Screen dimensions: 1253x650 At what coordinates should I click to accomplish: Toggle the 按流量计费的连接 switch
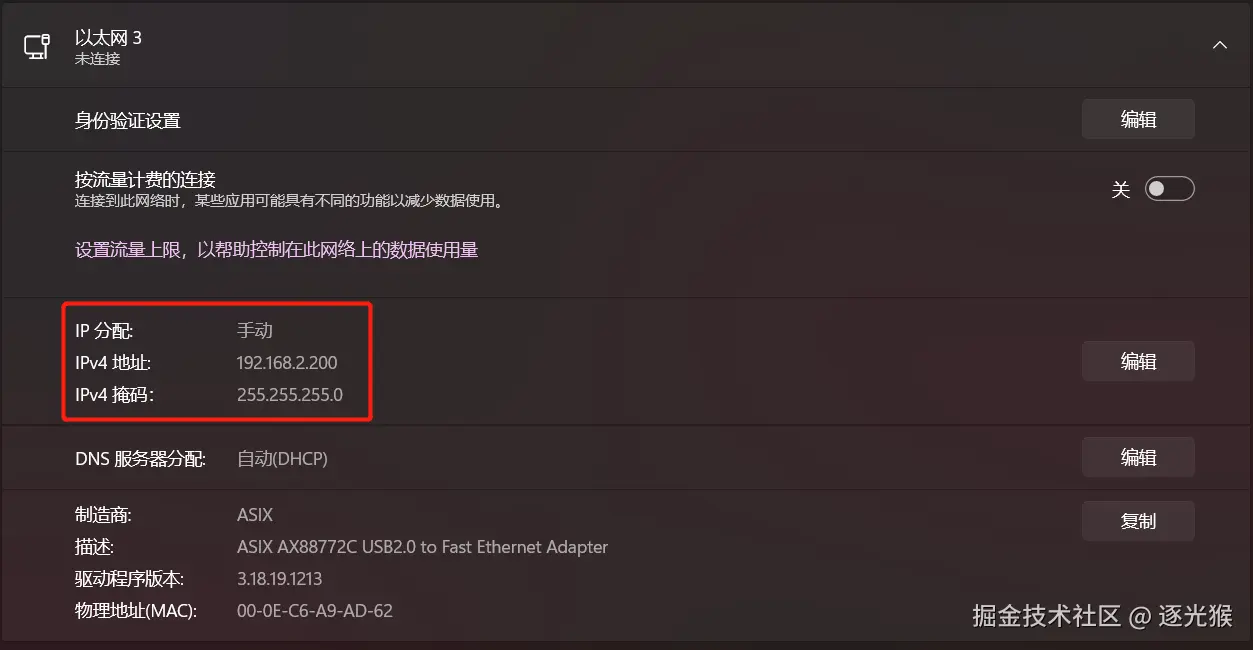click(1170, 188)
